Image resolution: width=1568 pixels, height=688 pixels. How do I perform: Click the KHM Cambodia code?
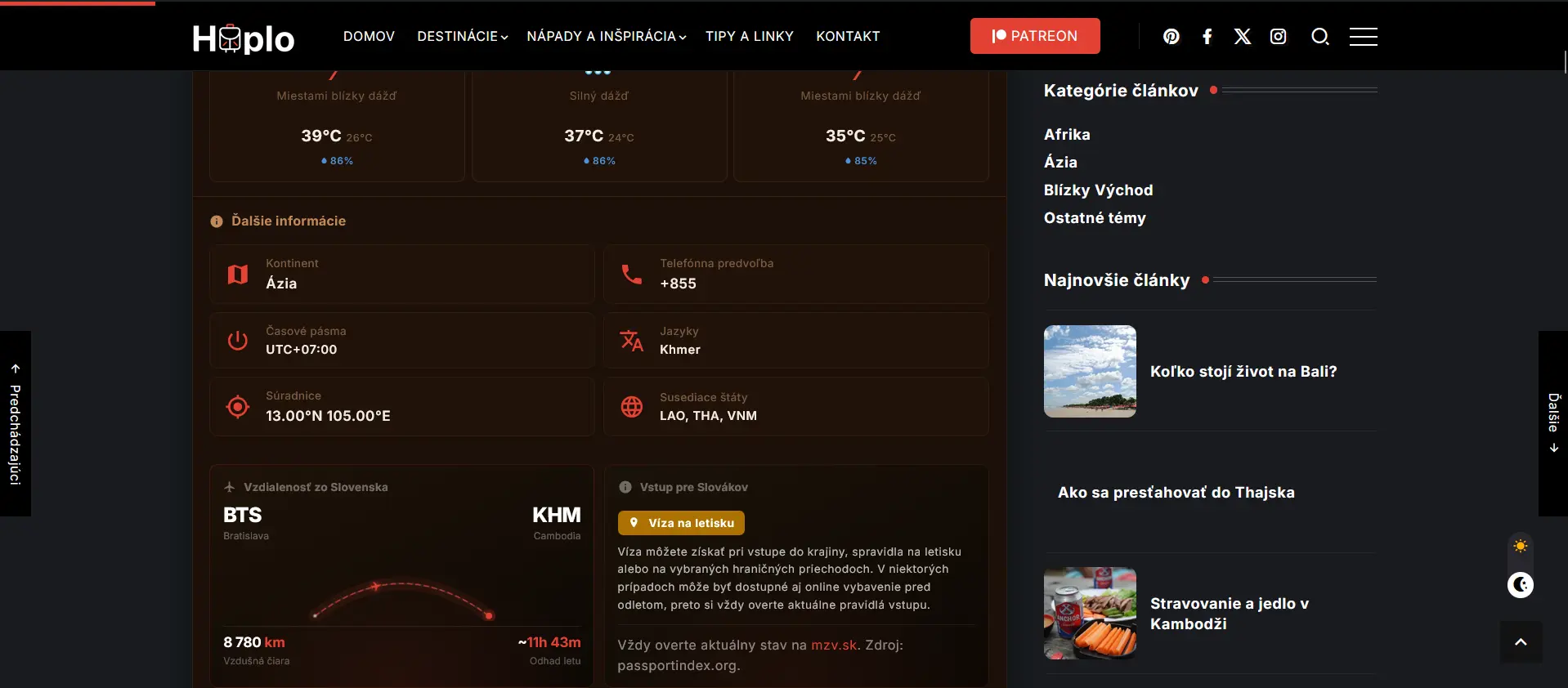coord(557,516)
